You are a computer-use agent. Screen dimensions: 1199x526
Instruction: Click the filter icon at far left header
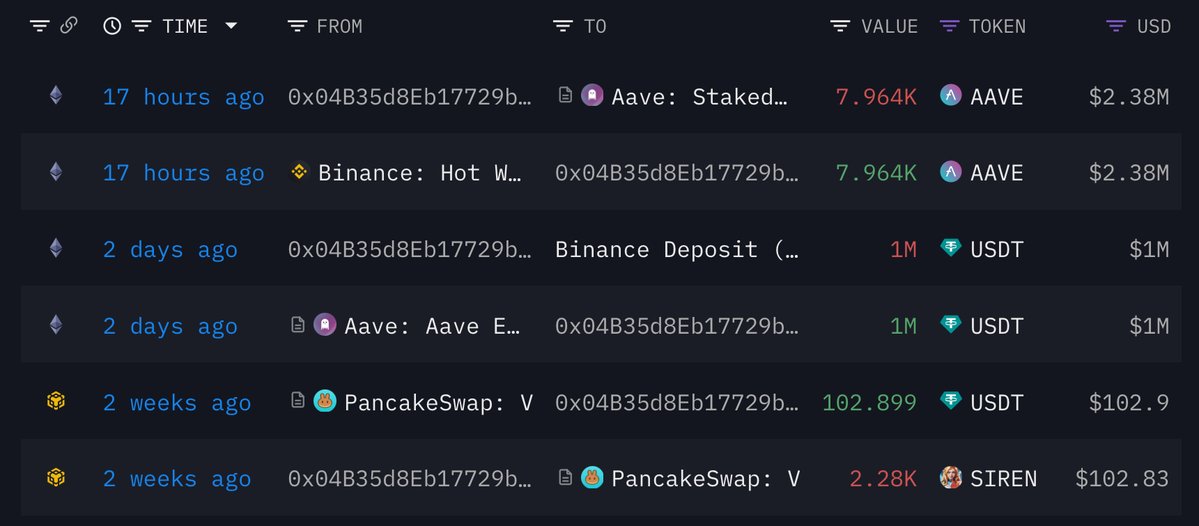[39, 27]
